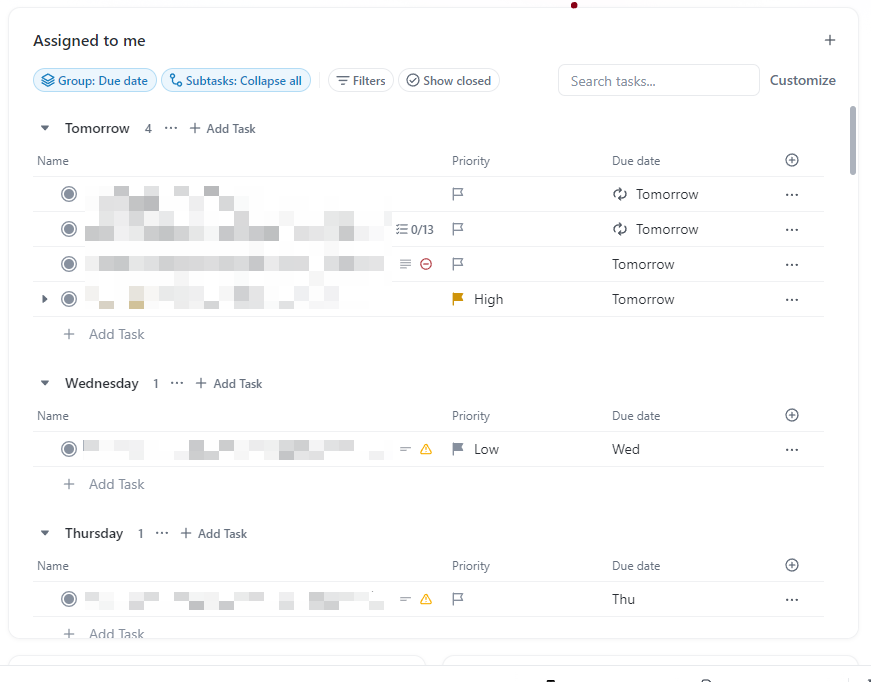871x682 pixels.
Task: Click recurring icon on the 0/13 task row
Action: pos(619,229)
